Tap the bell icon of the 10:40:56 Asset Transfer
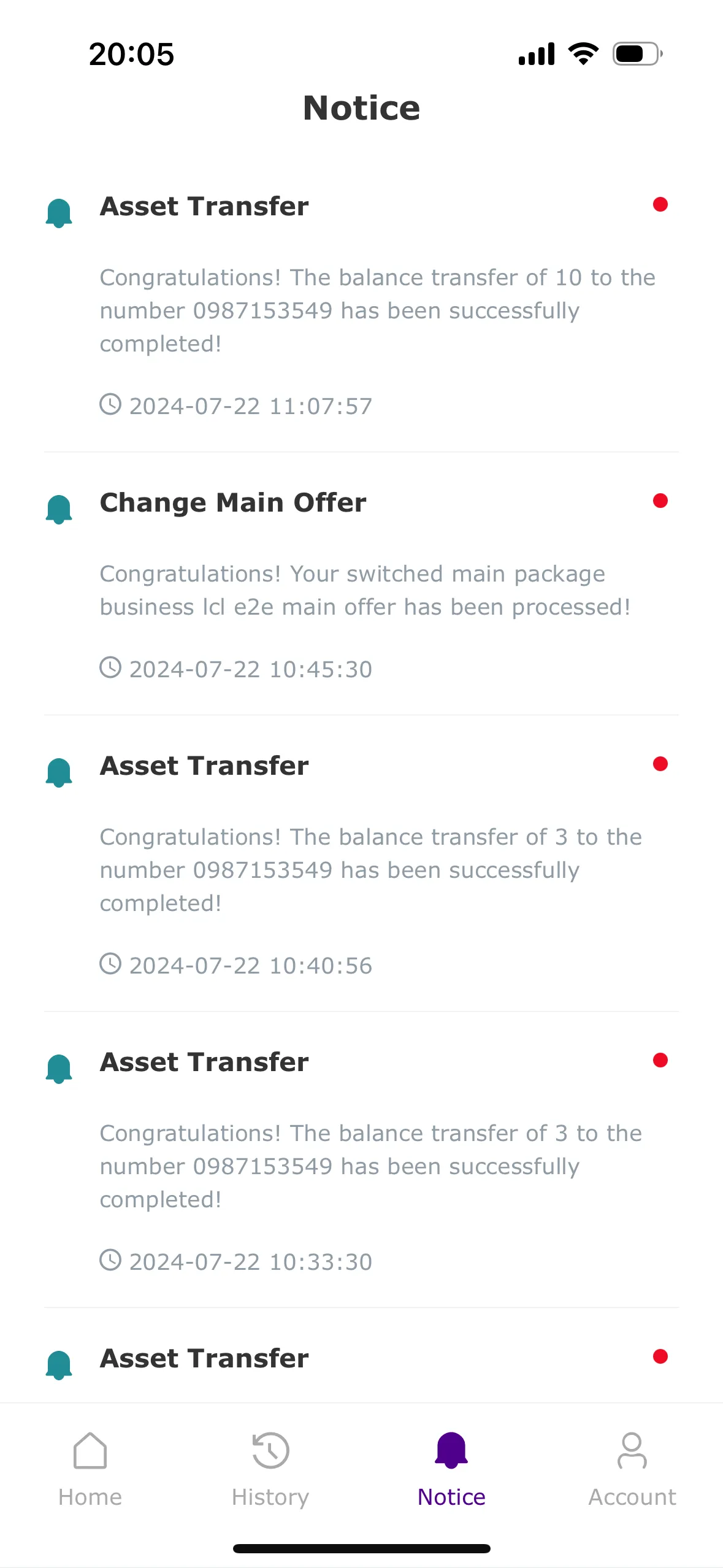The image size is (723, 1568). tap(59, 772)
